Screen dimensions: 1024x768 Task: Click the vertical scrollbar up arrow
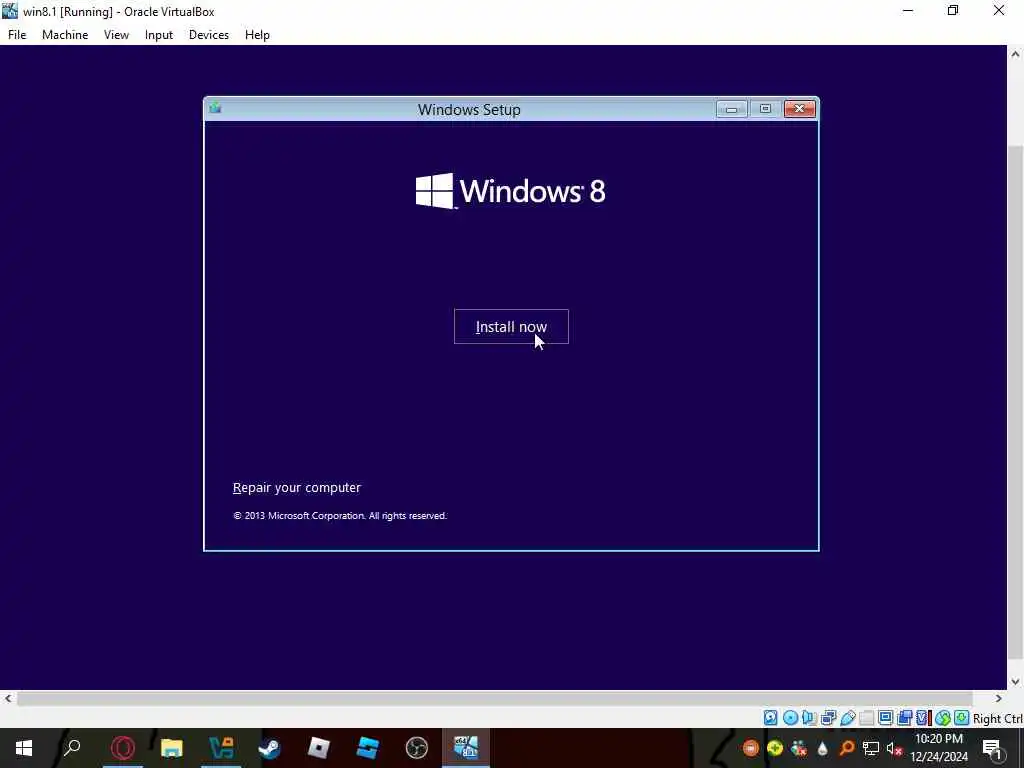pos(1016,54)
